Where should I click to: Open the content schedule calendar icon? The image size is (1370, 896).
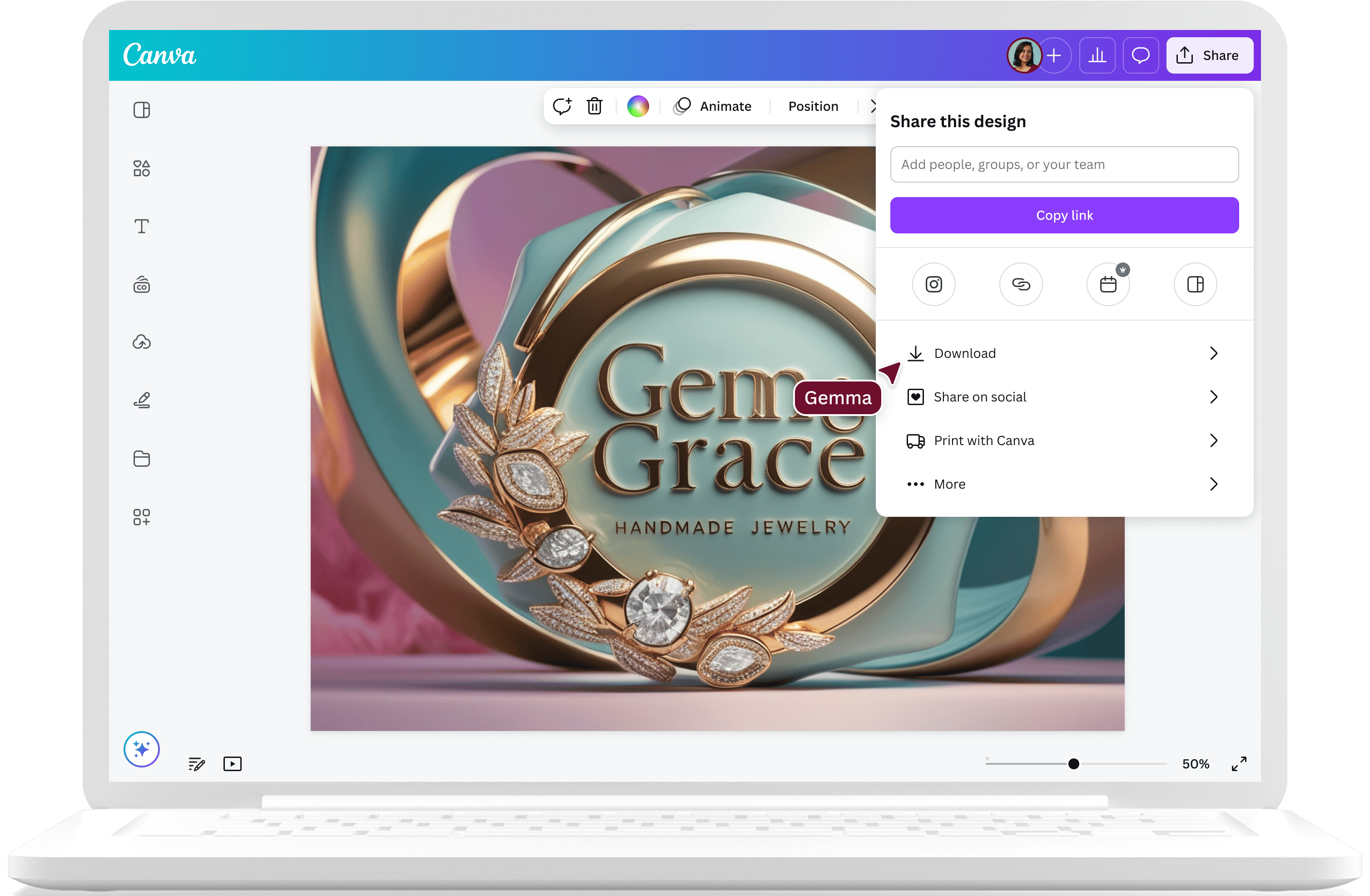tap(1108, 284)
